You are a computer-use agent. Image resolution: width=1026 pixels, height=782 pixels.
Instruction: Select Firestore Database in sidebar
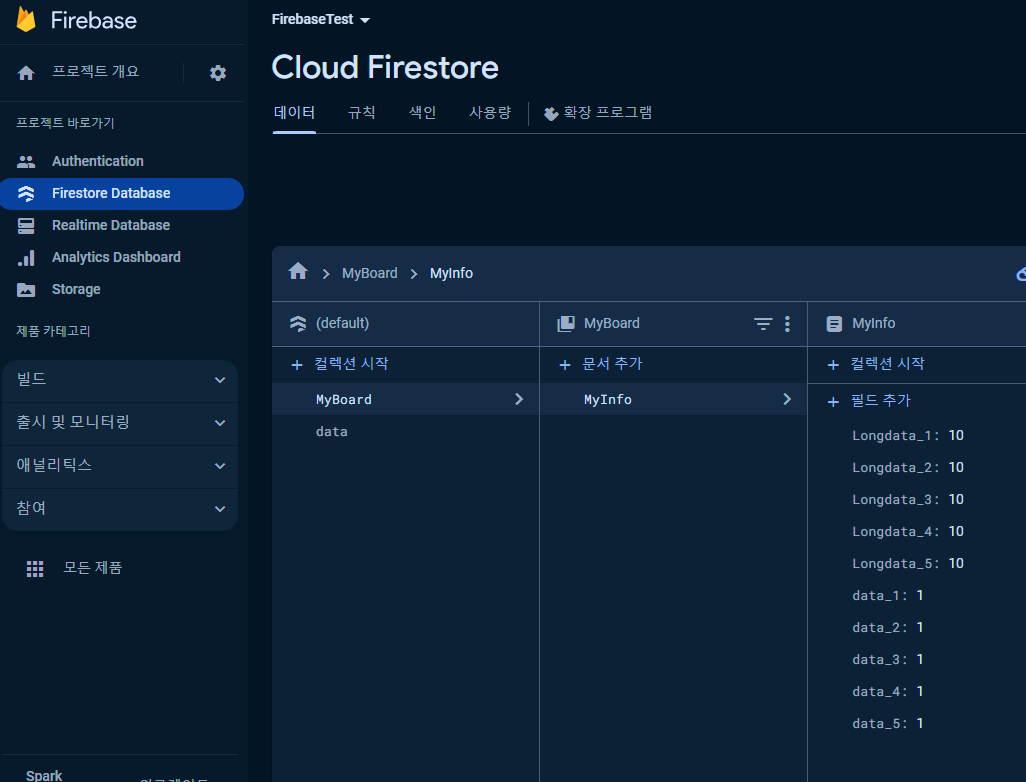click(122, 194)
